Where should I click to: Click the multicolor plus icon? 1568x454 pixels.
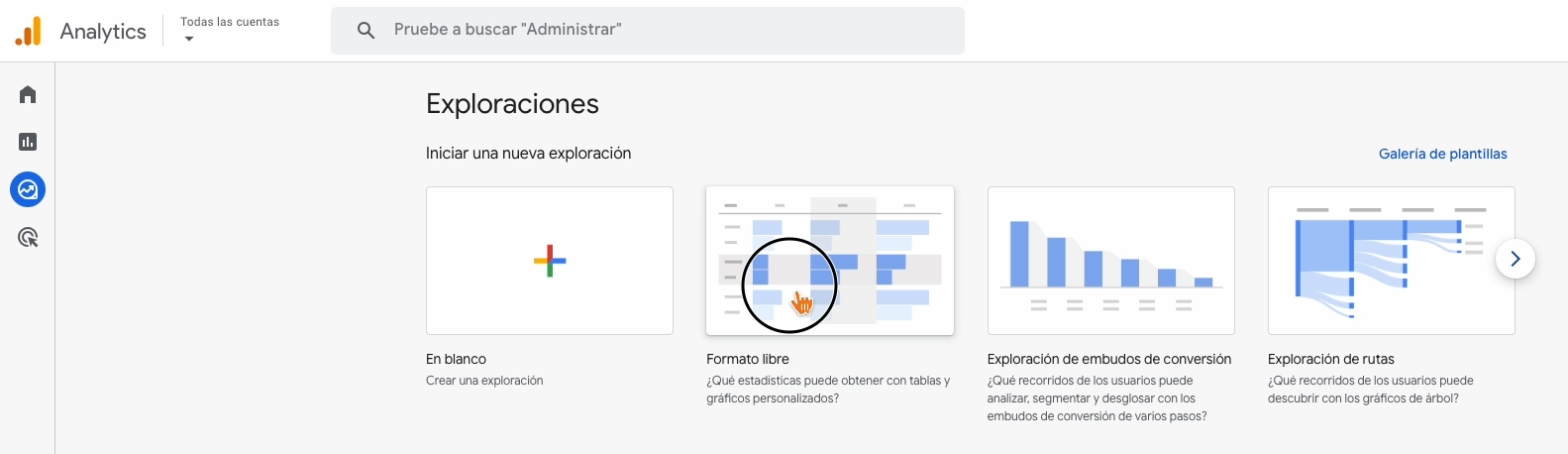click(x=550, y=261)
